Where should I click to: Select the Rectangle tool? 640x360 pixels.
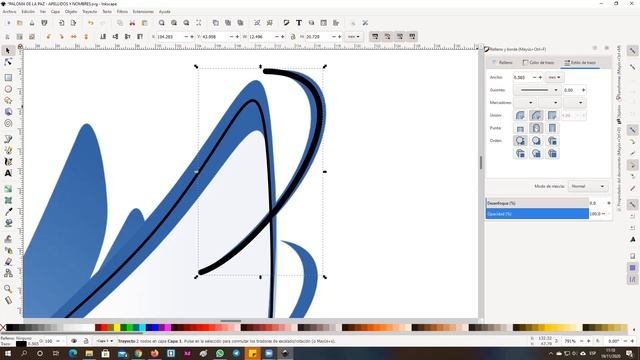(x=8, y=78)
